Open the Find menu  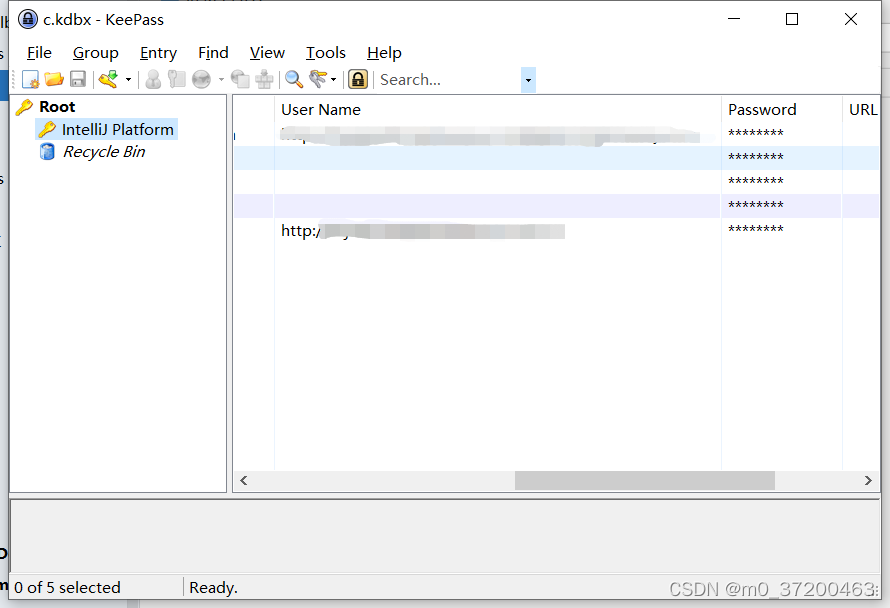point(213,53)
